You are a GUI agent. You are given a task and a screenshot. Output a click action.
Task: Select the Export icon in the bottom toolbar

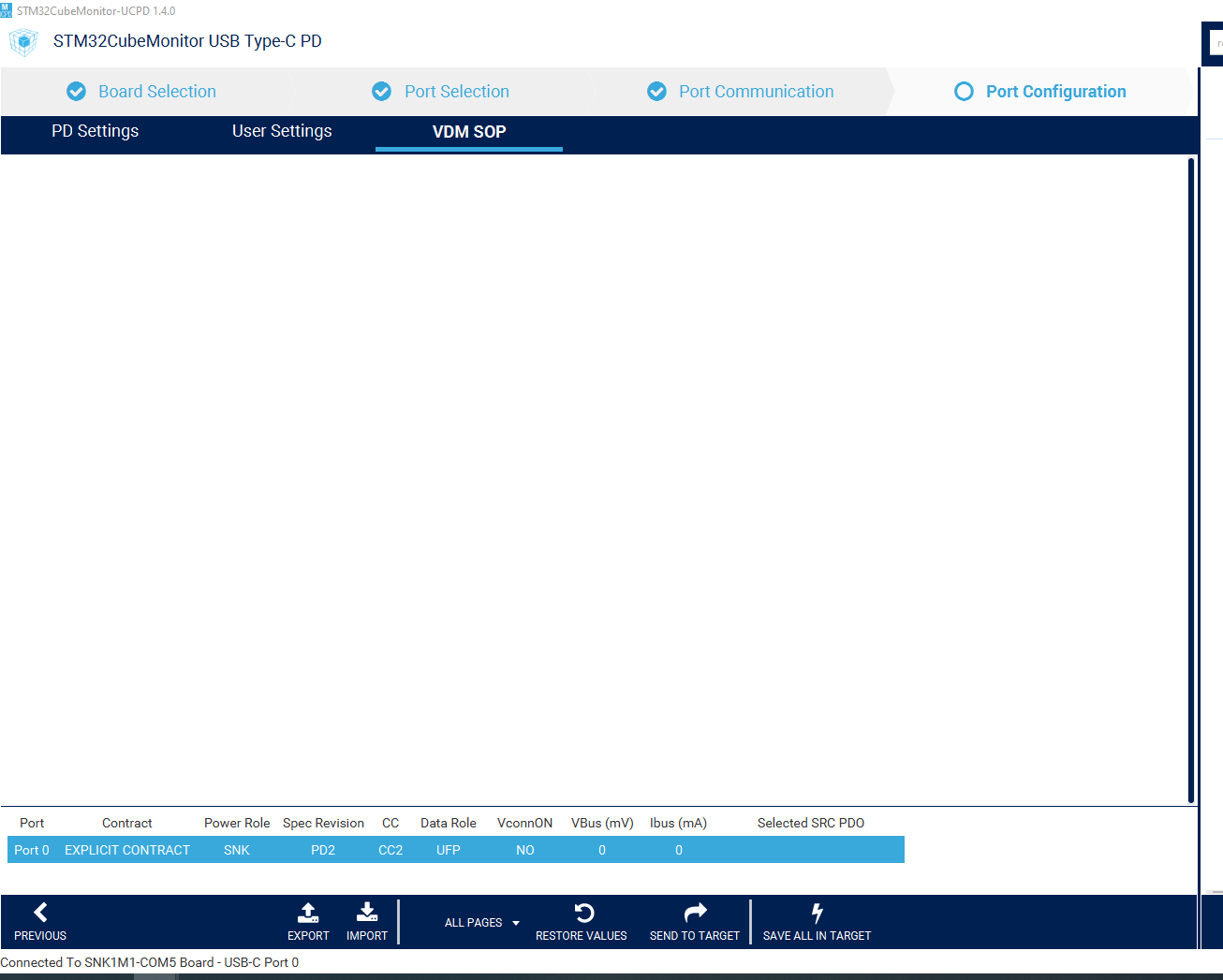pyautogui.click(x=308, y=913)
